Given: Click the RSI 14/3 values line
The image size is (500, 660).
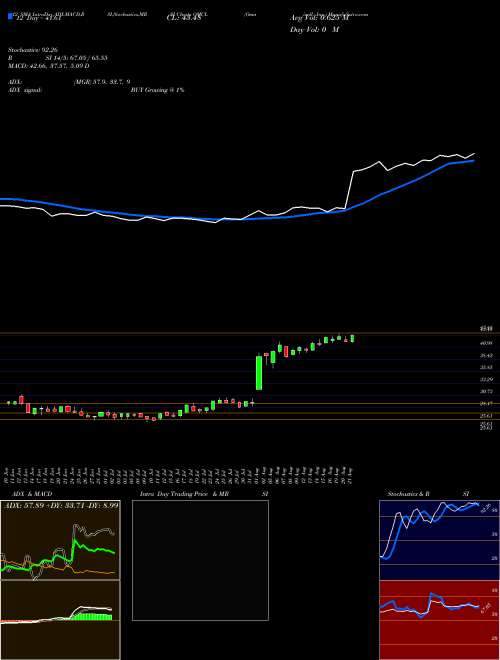Looking at the screenshot, I should [57, 58].
